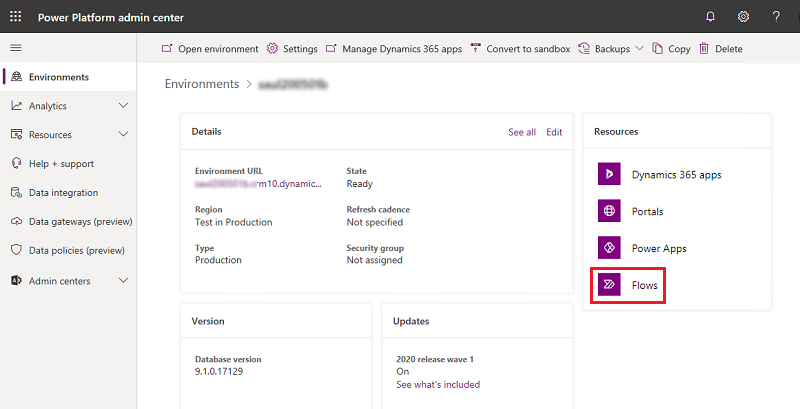
Task: Open Flows resource link text
Action: click(644, 285)
